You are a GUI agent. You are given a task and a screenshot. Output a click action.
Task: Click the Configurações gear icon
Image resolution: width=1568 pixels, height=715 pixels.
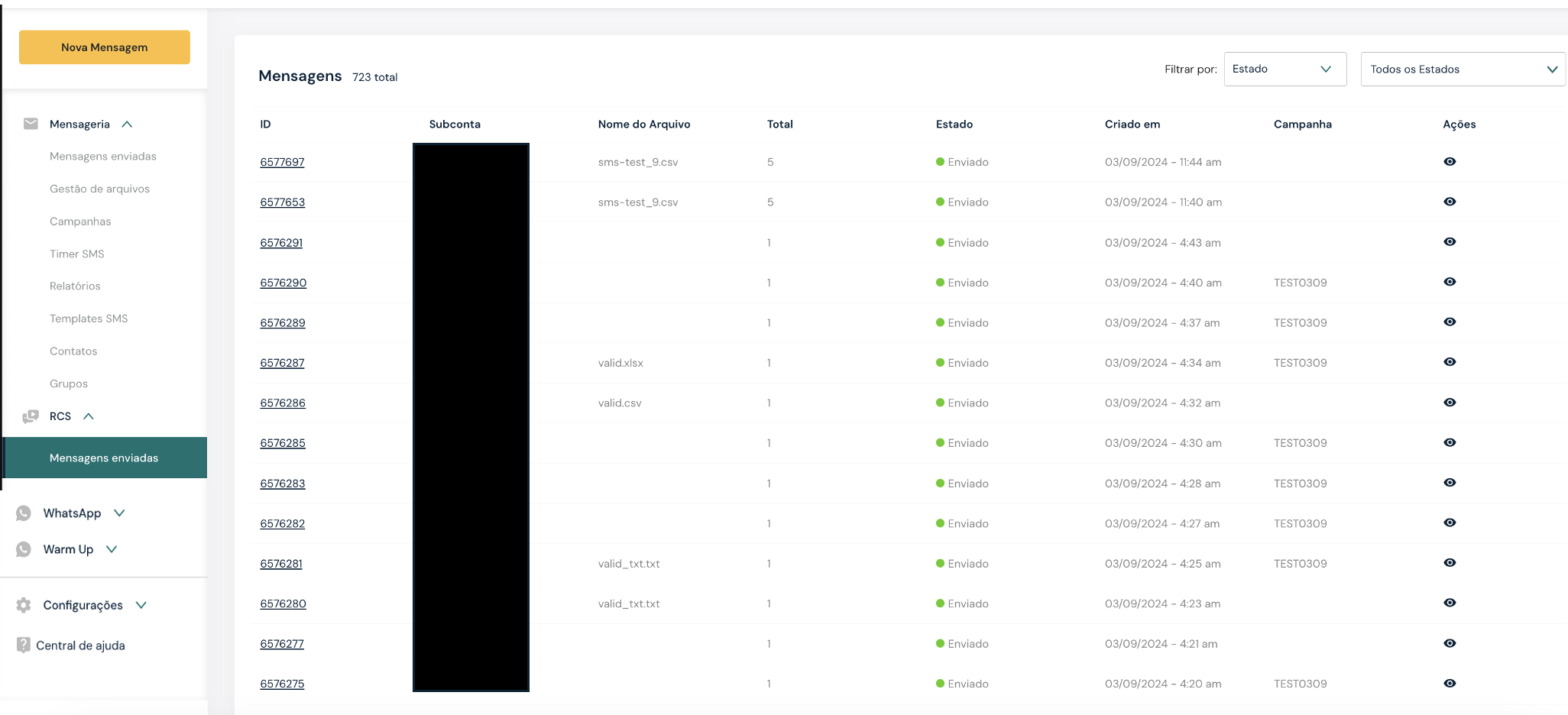click(x=24, y=605)
